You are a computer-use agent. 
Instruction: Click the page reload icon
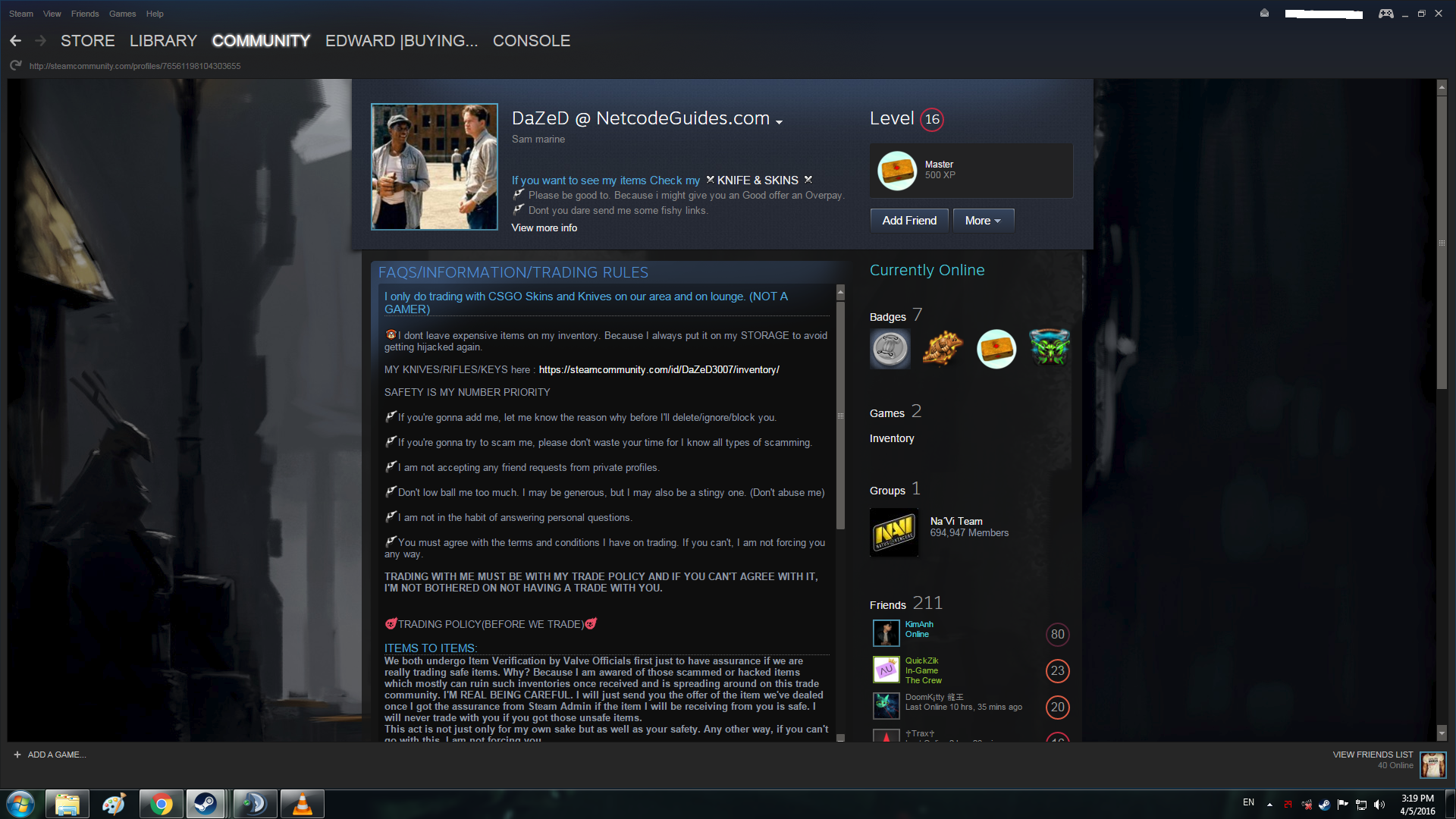pyautogui.click(x=15, y=66)
